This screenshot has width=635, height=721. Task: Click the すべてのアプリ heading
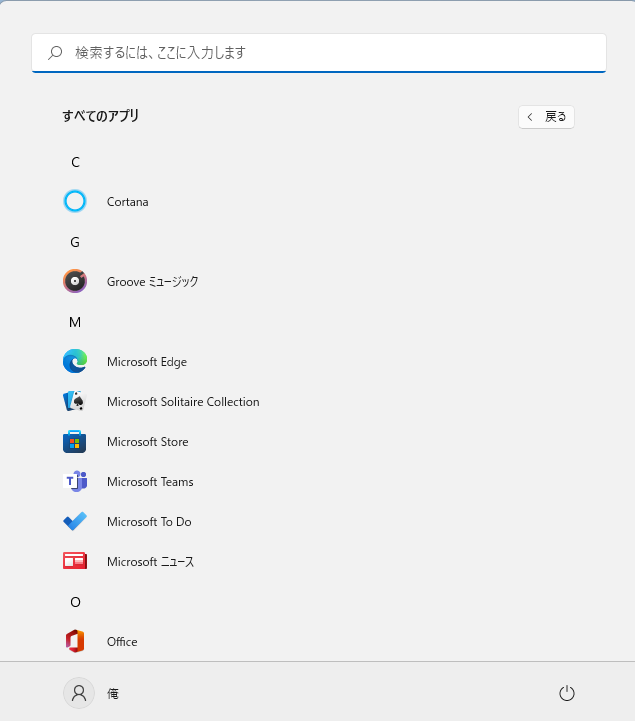coord(100,115)
